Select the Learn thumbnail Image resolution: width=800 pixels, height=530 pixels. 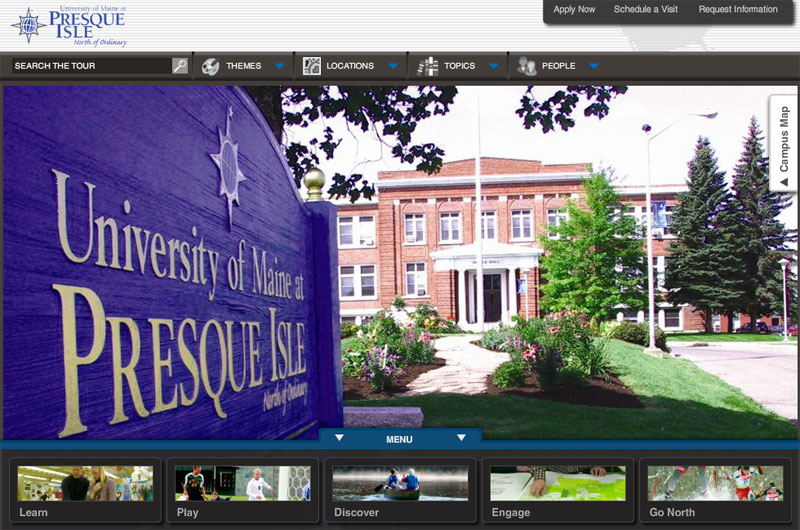[x=85, y=490]
